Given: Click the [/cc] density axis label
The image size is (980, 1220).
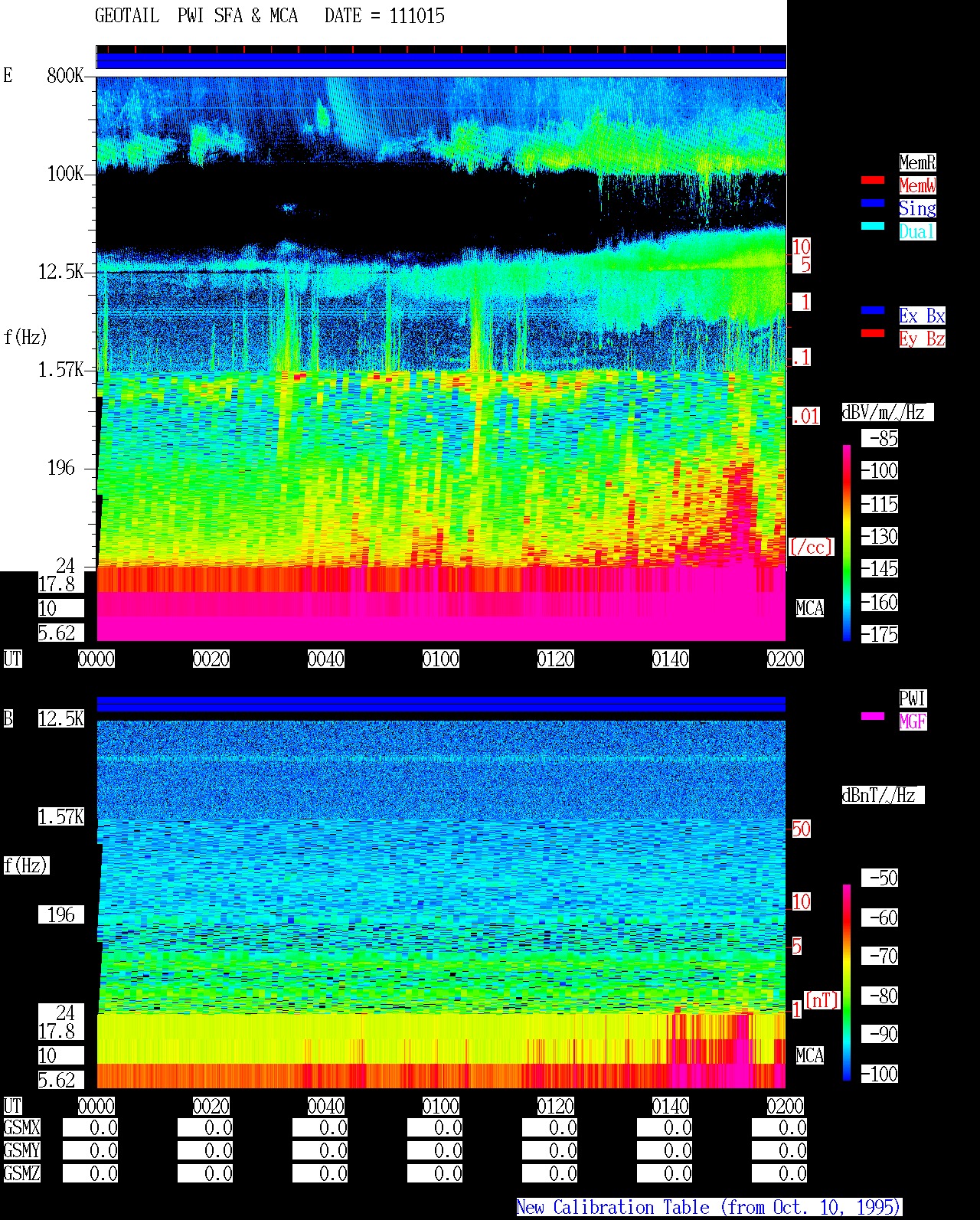Looking at the screenshot, I should [x=811, y=548].
